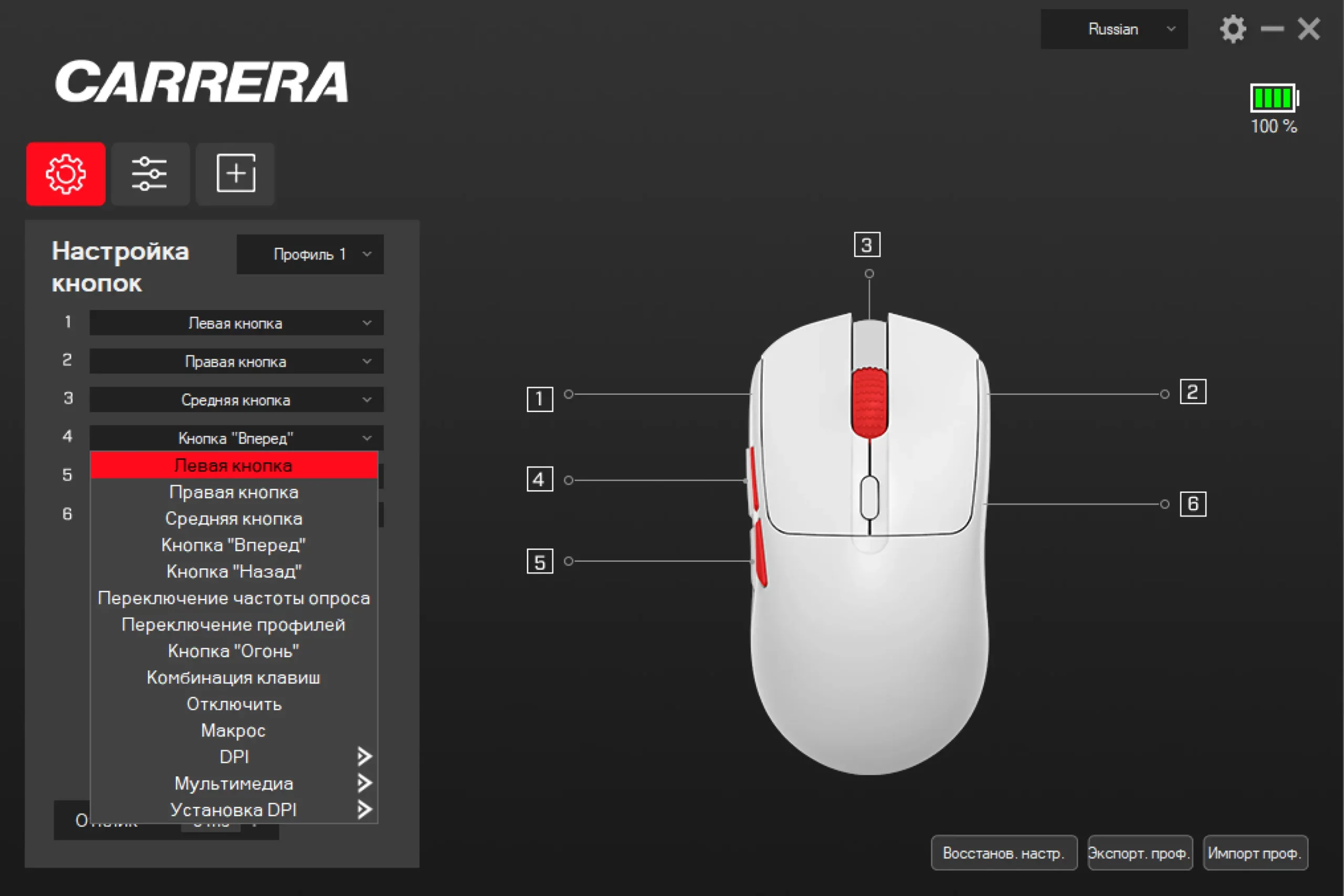The image size is (1344, 896).
Task: Click the Восстанов. настр. button
Action: 1003,853
